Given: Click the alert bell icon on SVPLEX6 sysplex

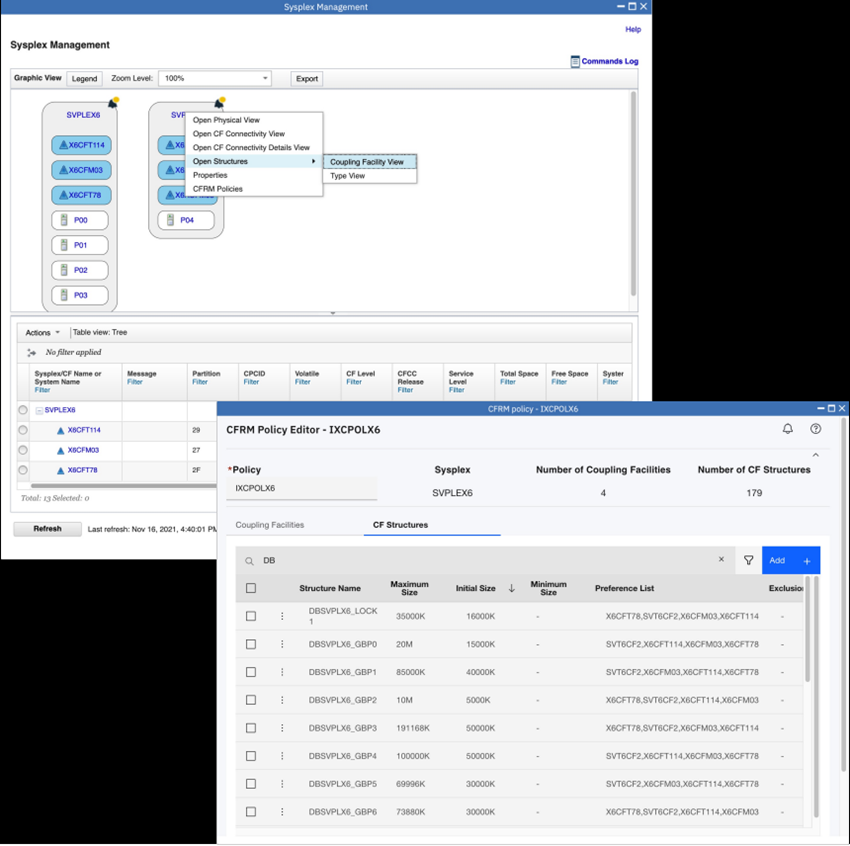Looking at the screenshot, I should pos(113,102).
